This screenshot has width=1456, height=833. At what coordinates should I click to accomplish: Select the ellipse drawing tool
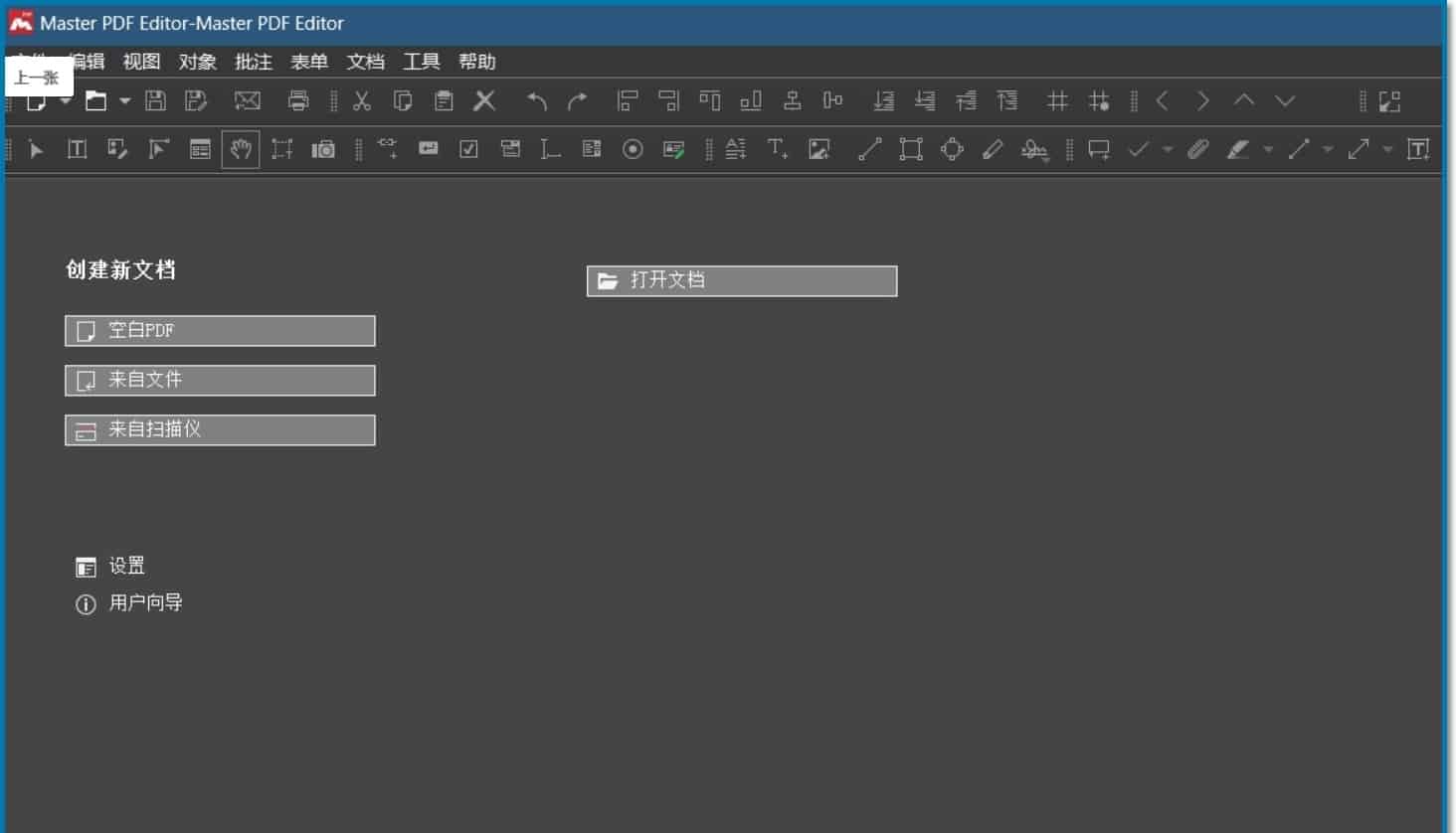point(952,149)
